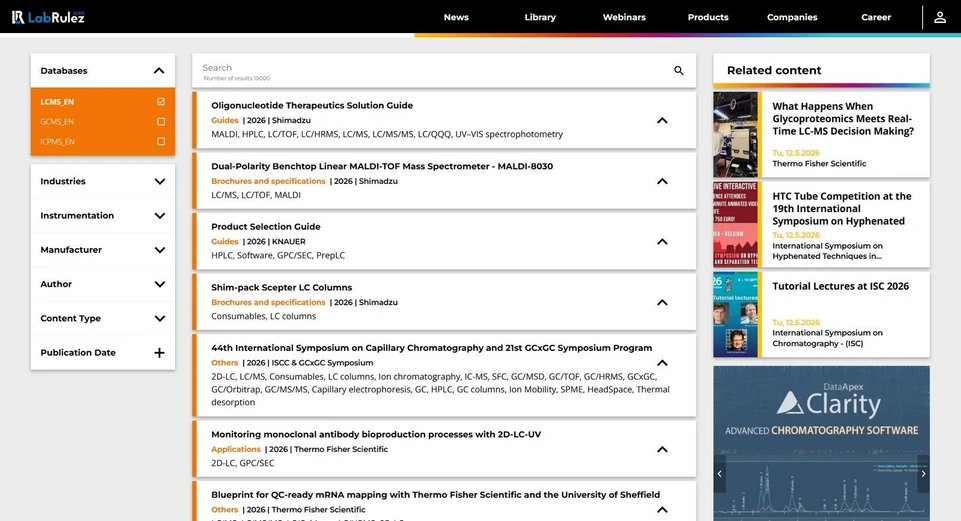Open HTC Tube Competition article
Viewport: 961px width, 521px height.
[x=841, y=208]
